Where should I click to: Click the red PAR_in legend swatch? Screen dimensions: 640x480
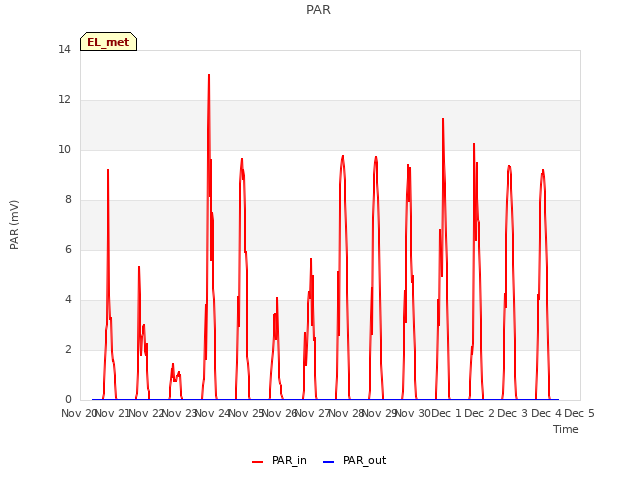click(257, 462)
